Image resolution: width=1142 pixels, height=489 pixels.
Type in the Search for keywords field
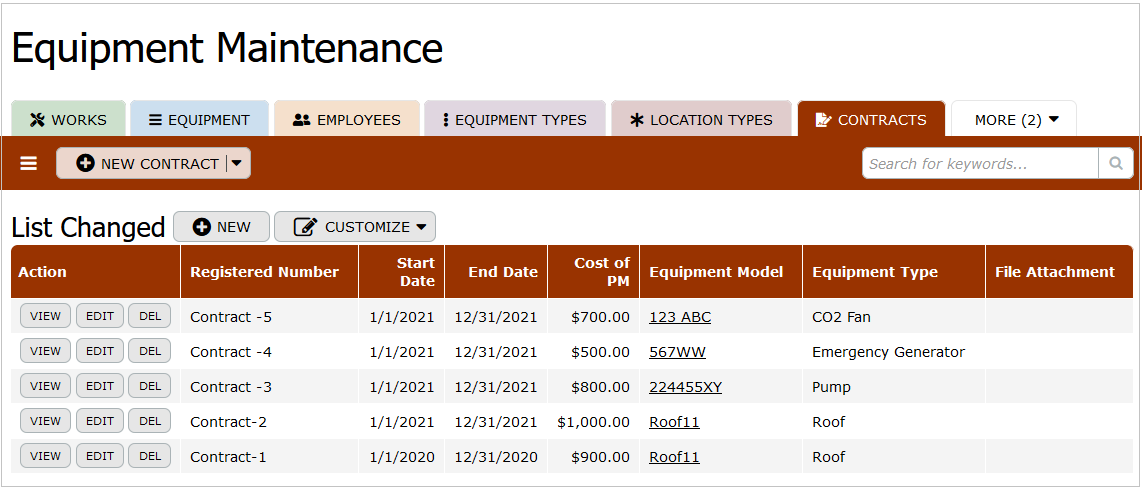(x=979, y=164)
